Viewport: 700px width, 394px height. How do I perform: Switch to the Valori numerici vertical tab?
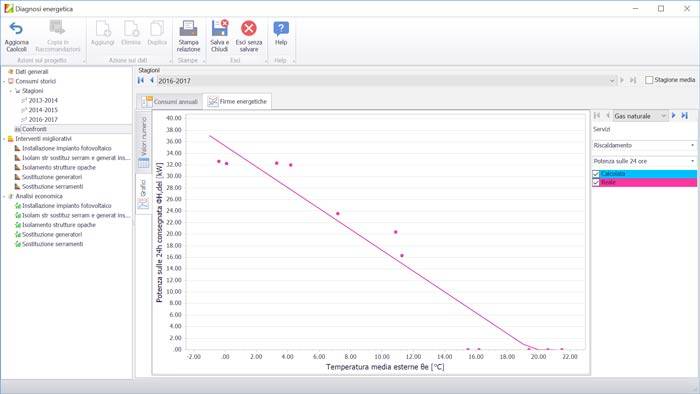(143, 141)
